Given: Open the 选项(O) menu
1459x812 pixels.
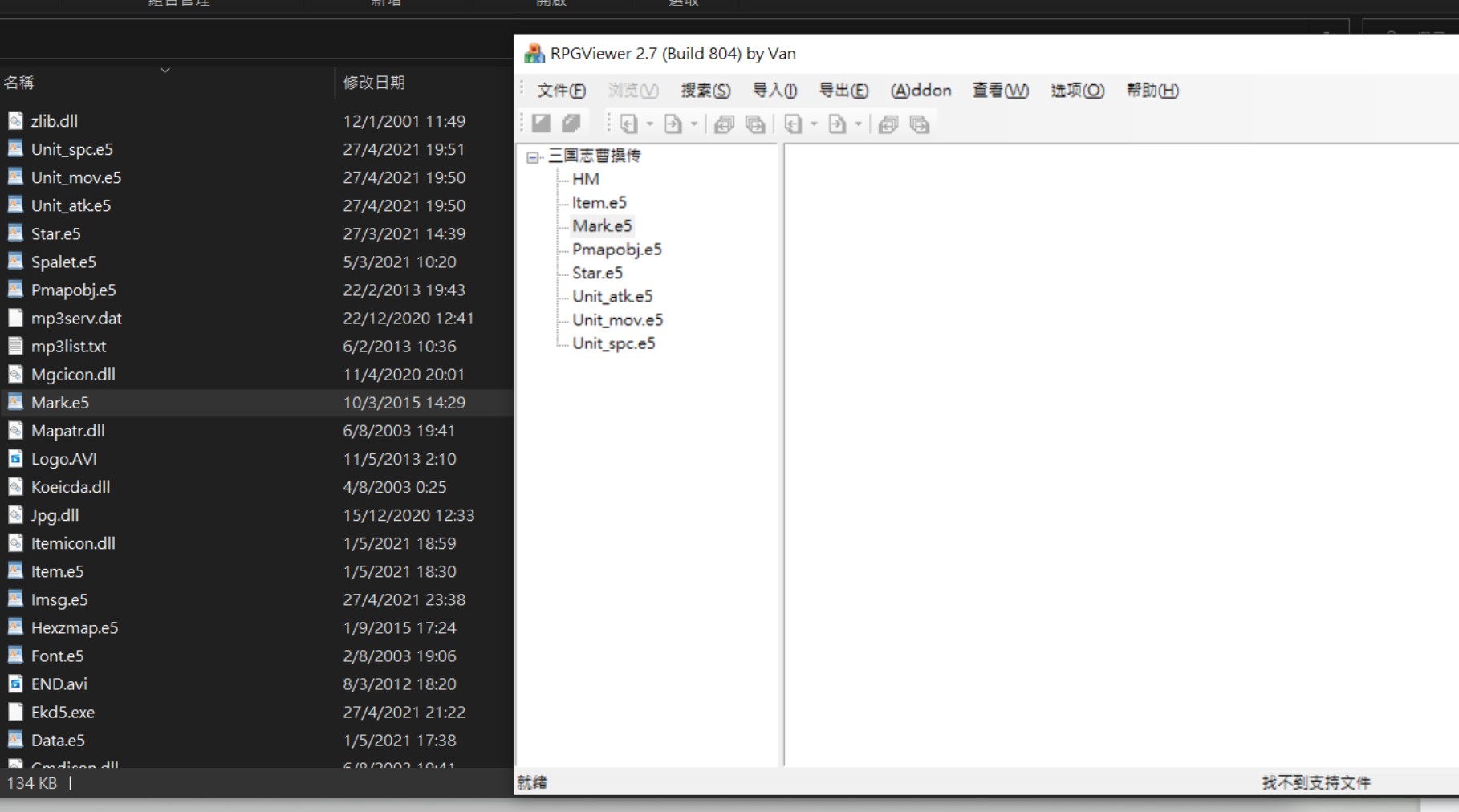Looking at the screenshot, I should point(1077,91).
